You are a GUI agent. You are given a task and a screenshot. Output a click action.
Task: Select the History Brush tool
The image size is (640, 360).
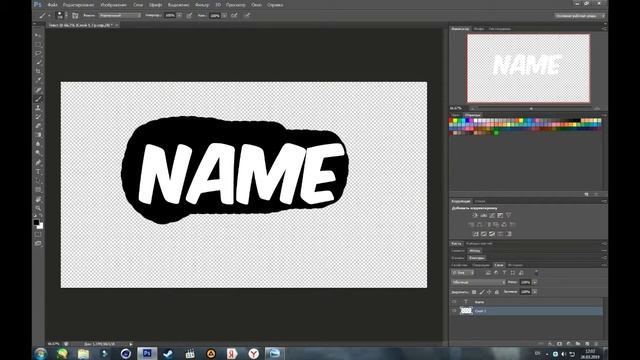pyautogui.click(x=38, y=117)
